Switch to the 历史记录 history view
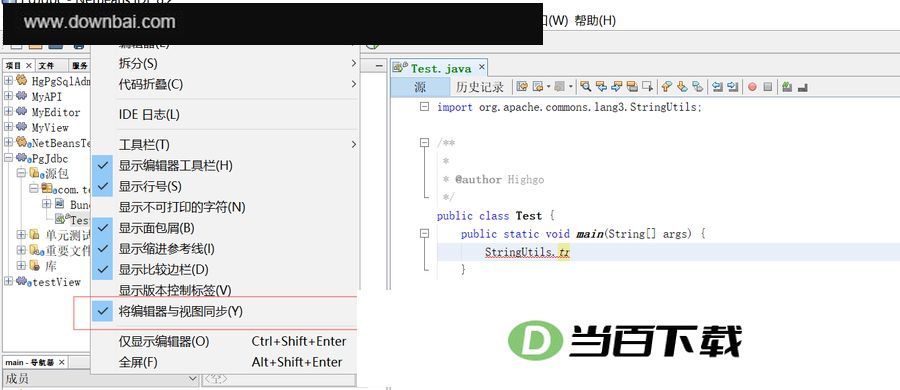 480,87
